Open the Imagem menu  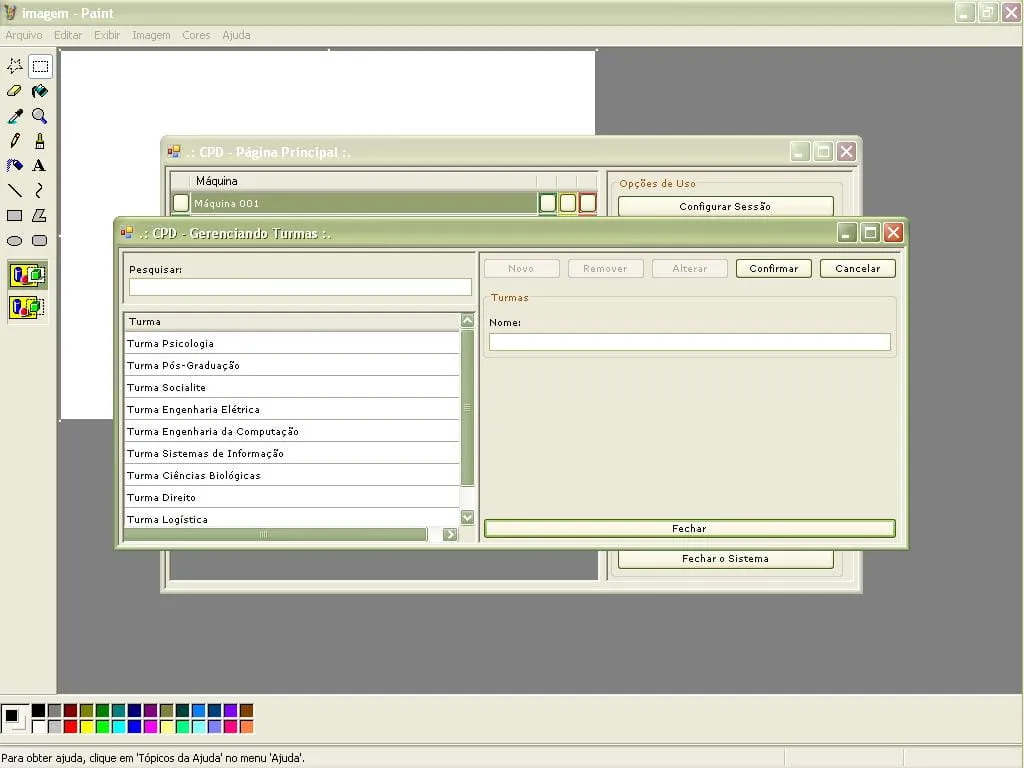coord(151,35)
